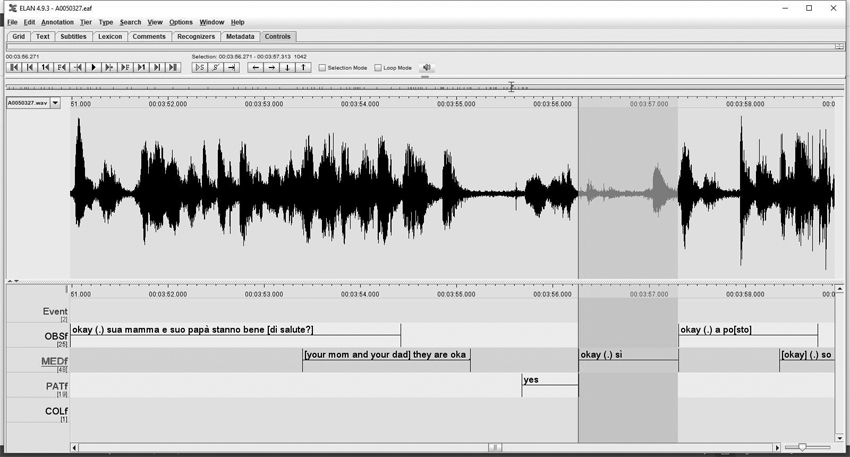Select the 'yes' annotation on PATf
Screen dimensions: 850x457
point(550,379)
